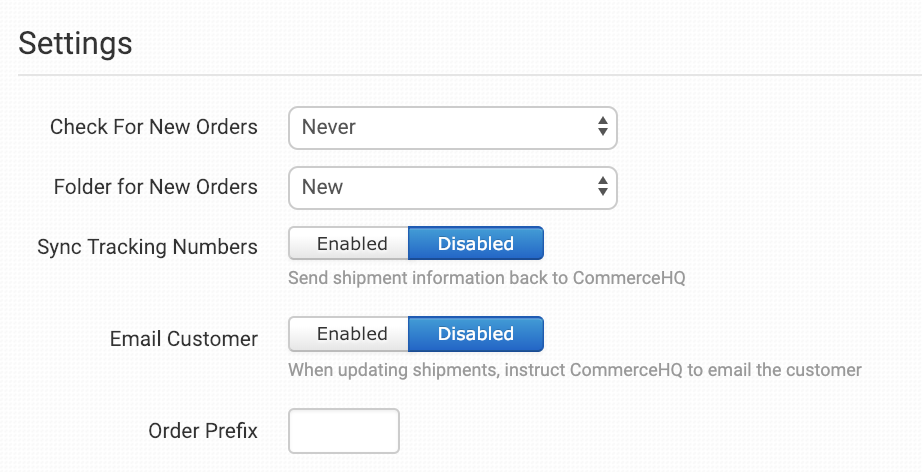Click the stepper arrows on the Never dropdown
Viewport: 922px width, 472px height.
(x=603, y=128)
